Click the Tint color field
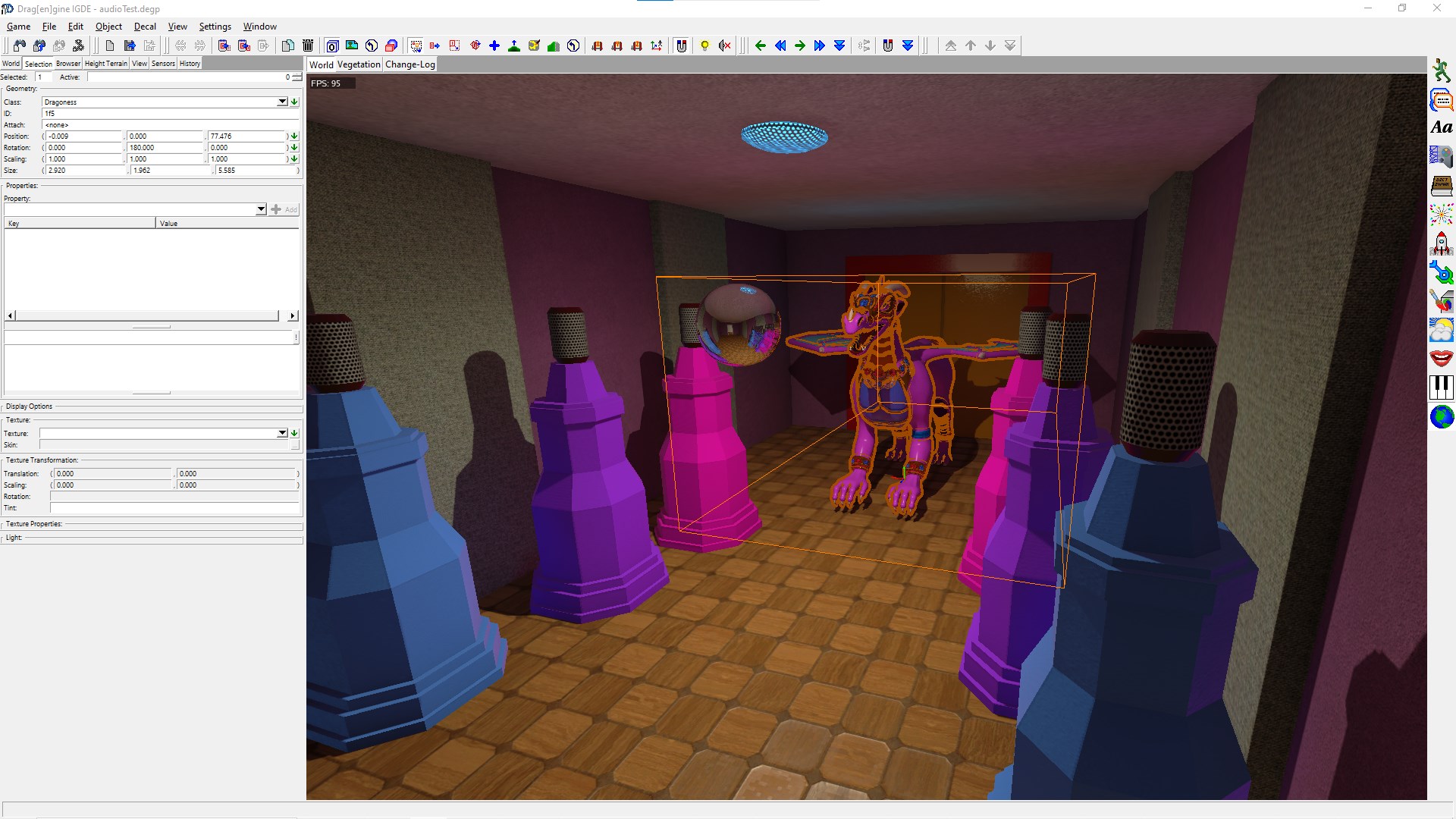 tap(174, 508)
